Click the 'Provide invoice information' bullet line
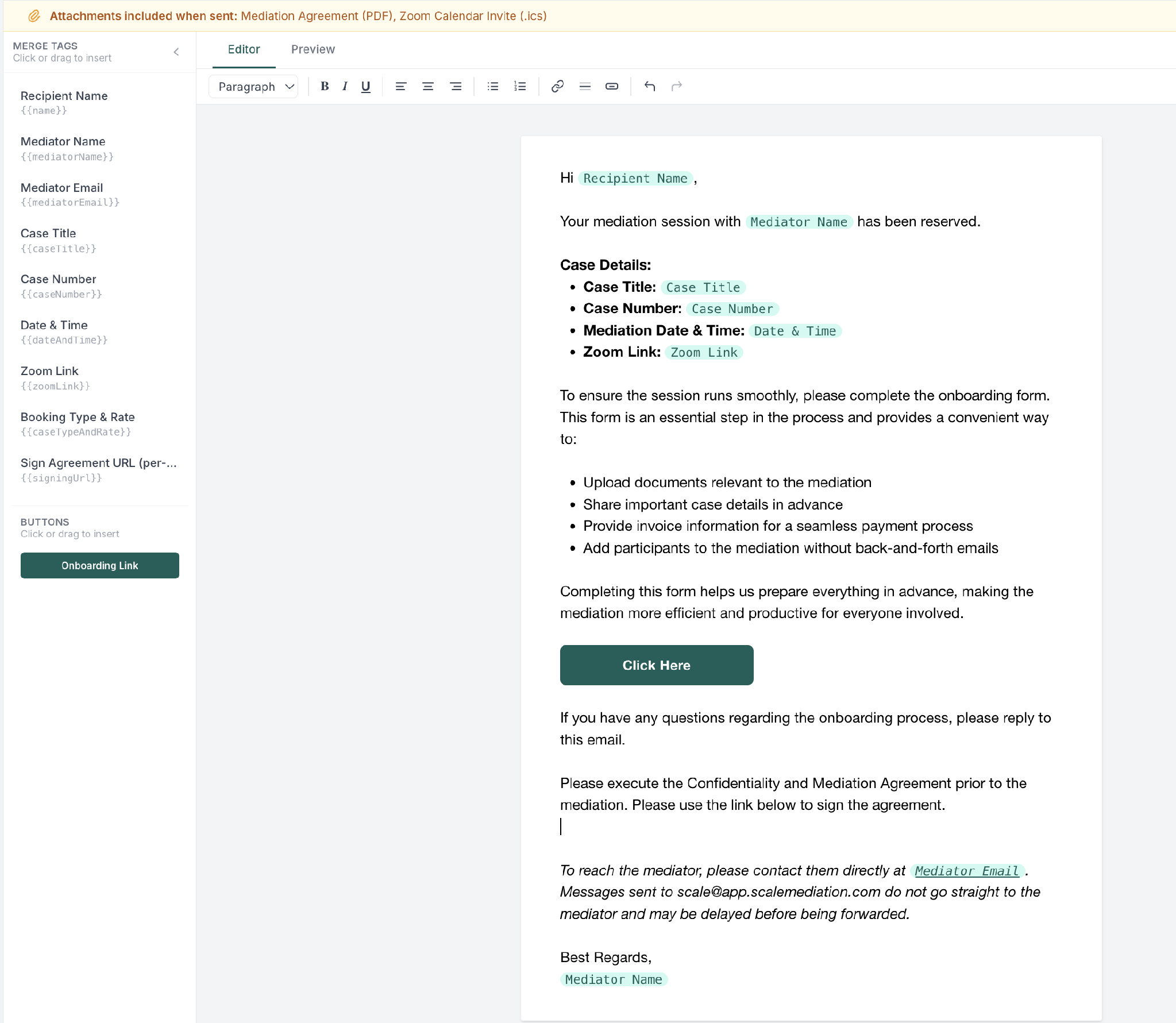The height and width of the screenshot is (1023, 1176). point(778,526)
